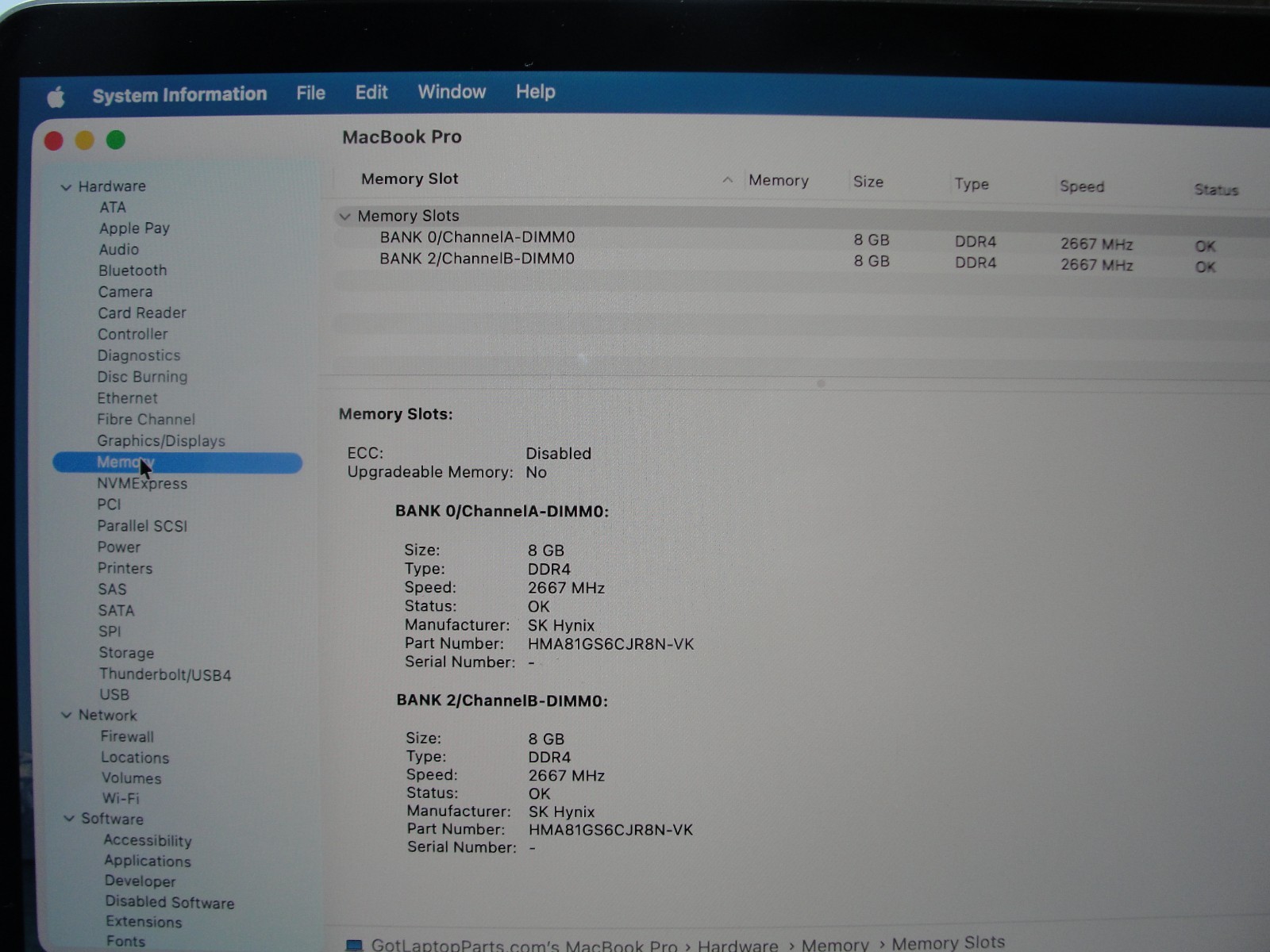The height and width of the screenshot is (952, 1270).
Task: Open the Window menu
Action: click(452, 91)
